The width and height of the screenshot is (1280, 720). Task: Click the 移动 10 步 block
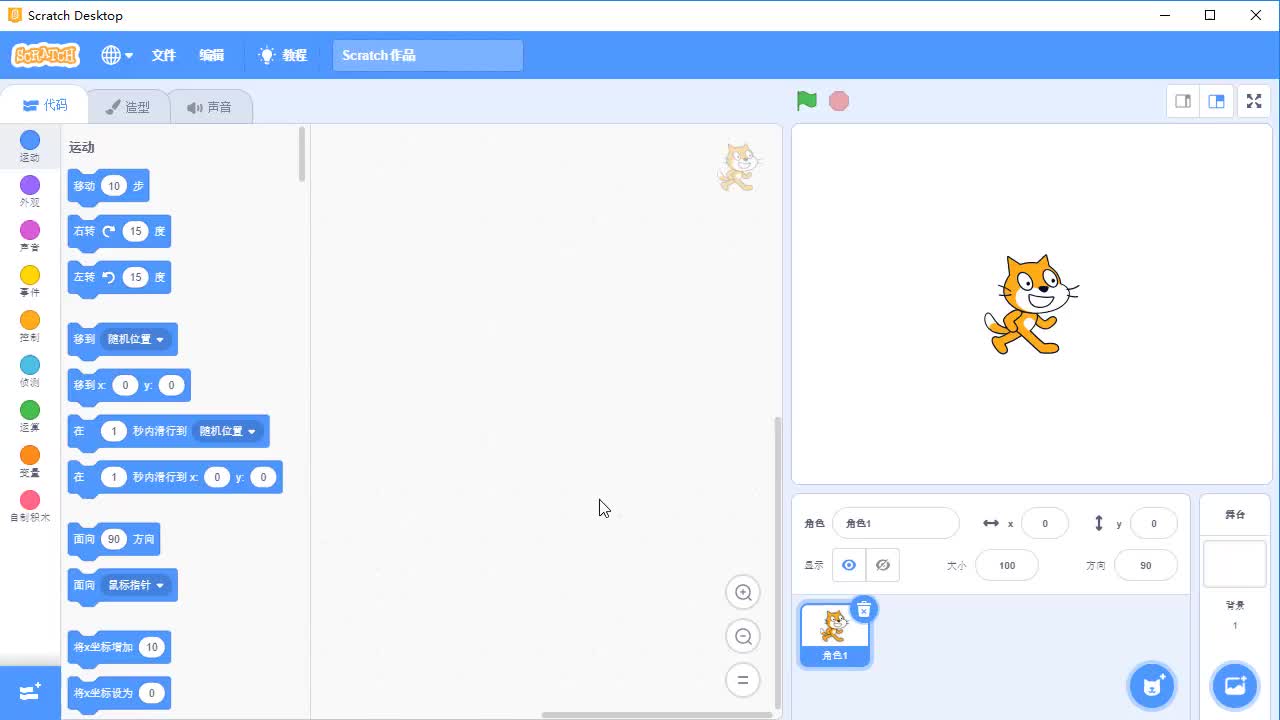[x=108, y=186]
